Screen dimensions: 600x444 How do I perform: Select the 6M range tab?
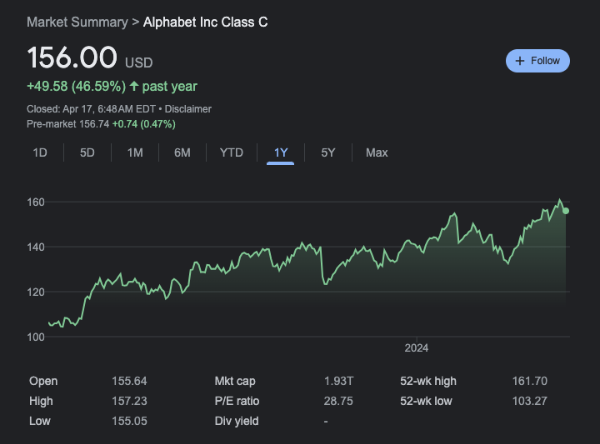click(x=182, y=153)
